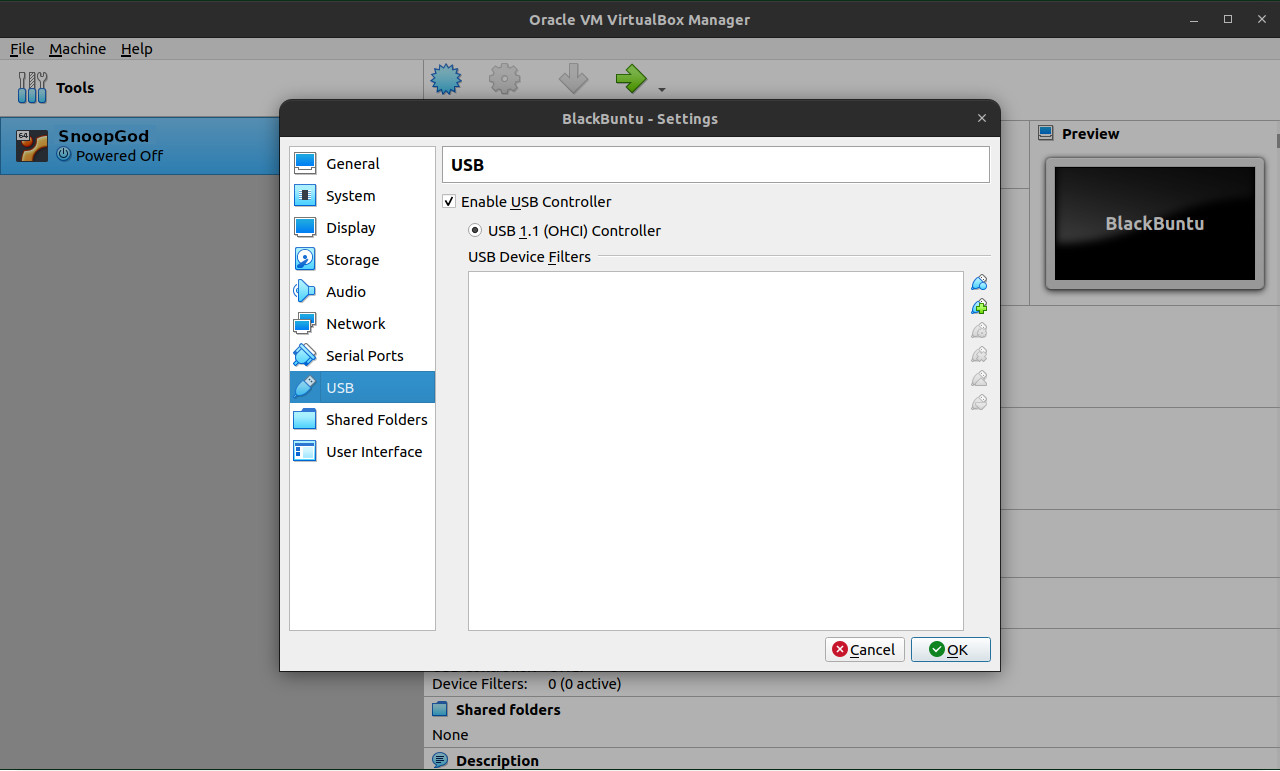Open Audio settings category
Viewport: 1280px width, 771px height.
tap(362, 292)
